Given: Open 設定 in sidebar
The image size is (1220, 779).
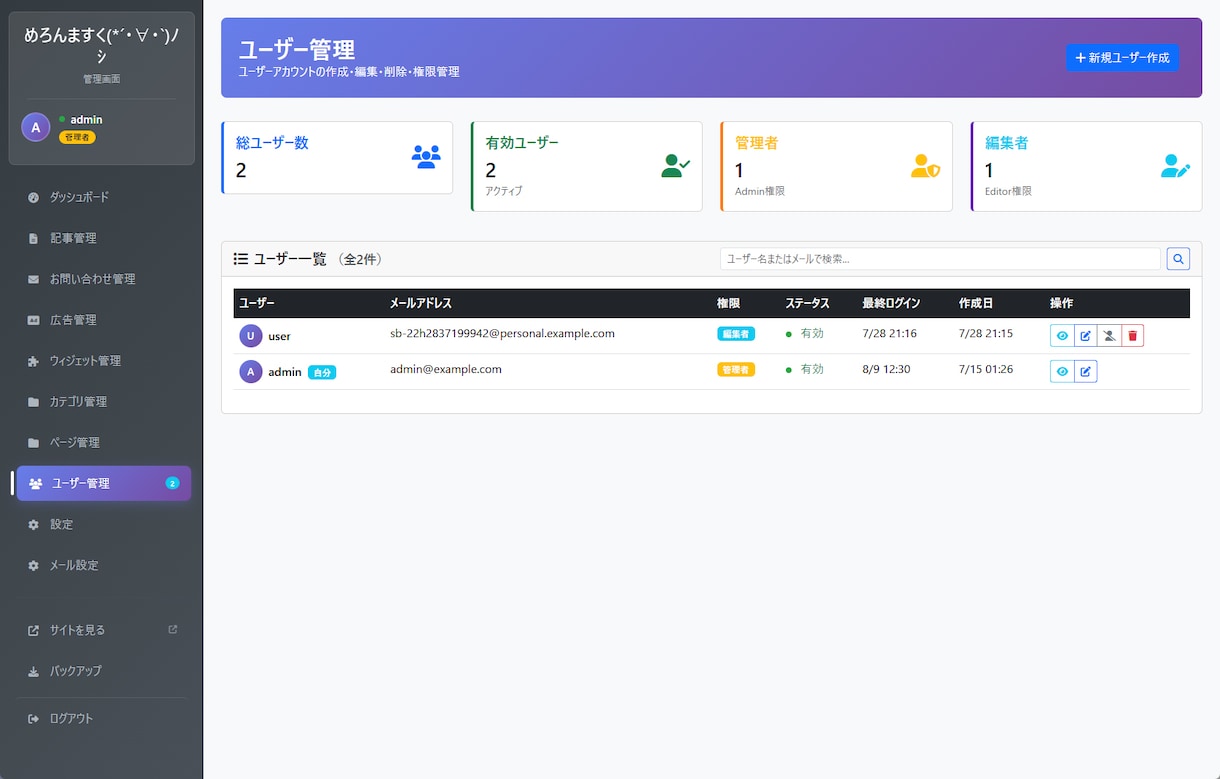Looking at the screenshot, I should coord(102,524).
